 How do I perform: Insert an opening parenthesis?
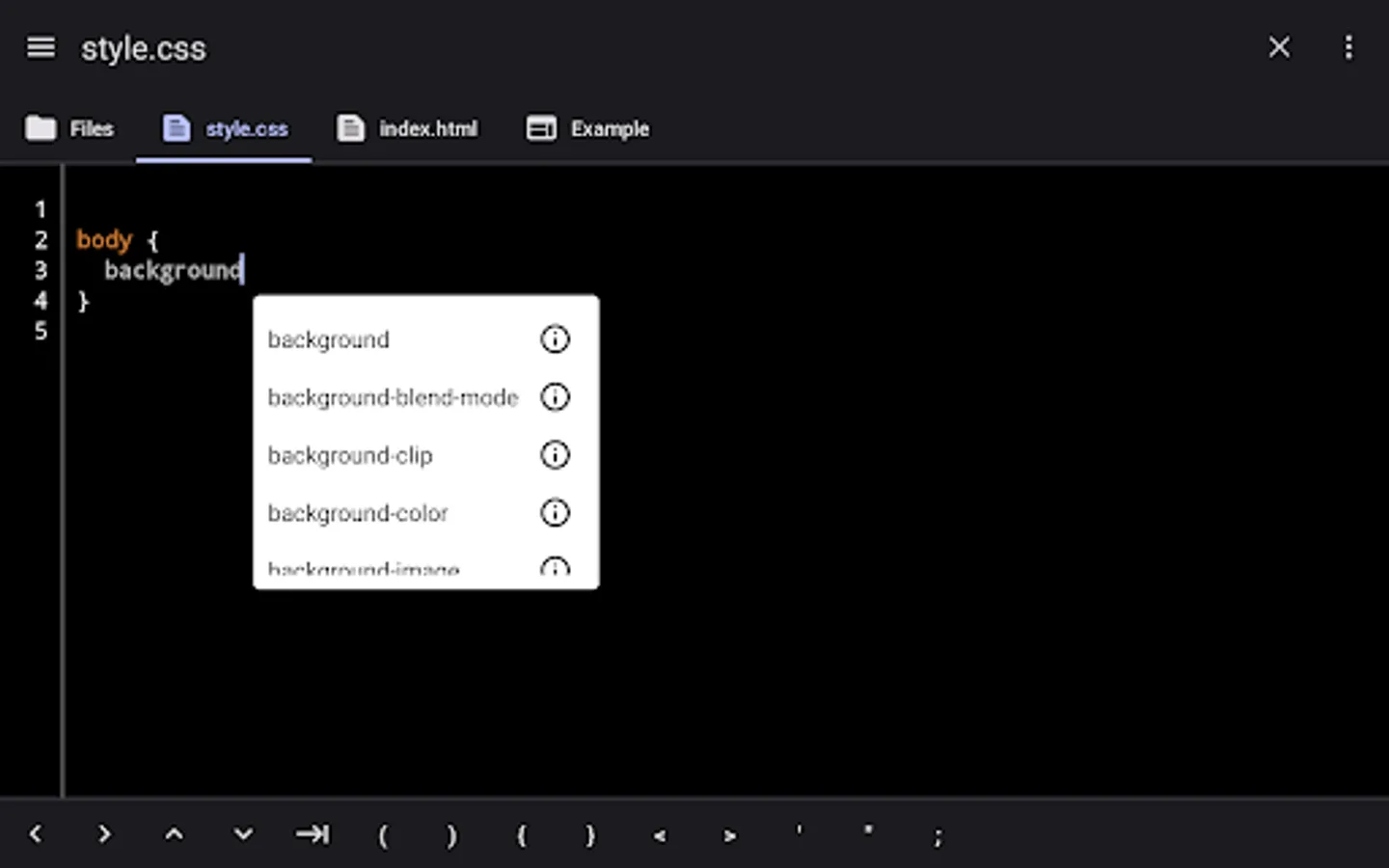click(382, 835)
